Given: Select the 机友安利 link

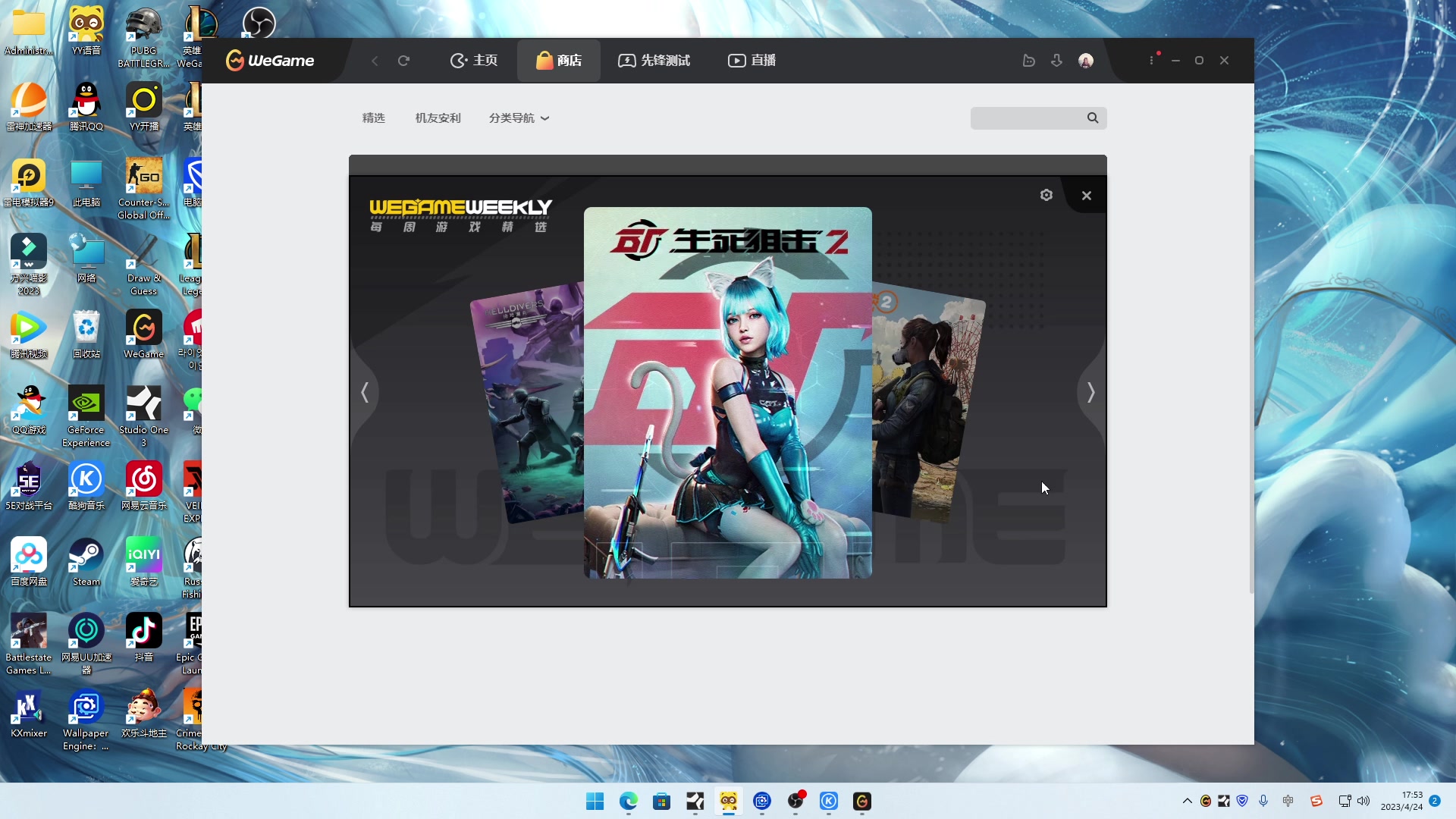Looking at the screenshot, I should [x=438, y=118].
